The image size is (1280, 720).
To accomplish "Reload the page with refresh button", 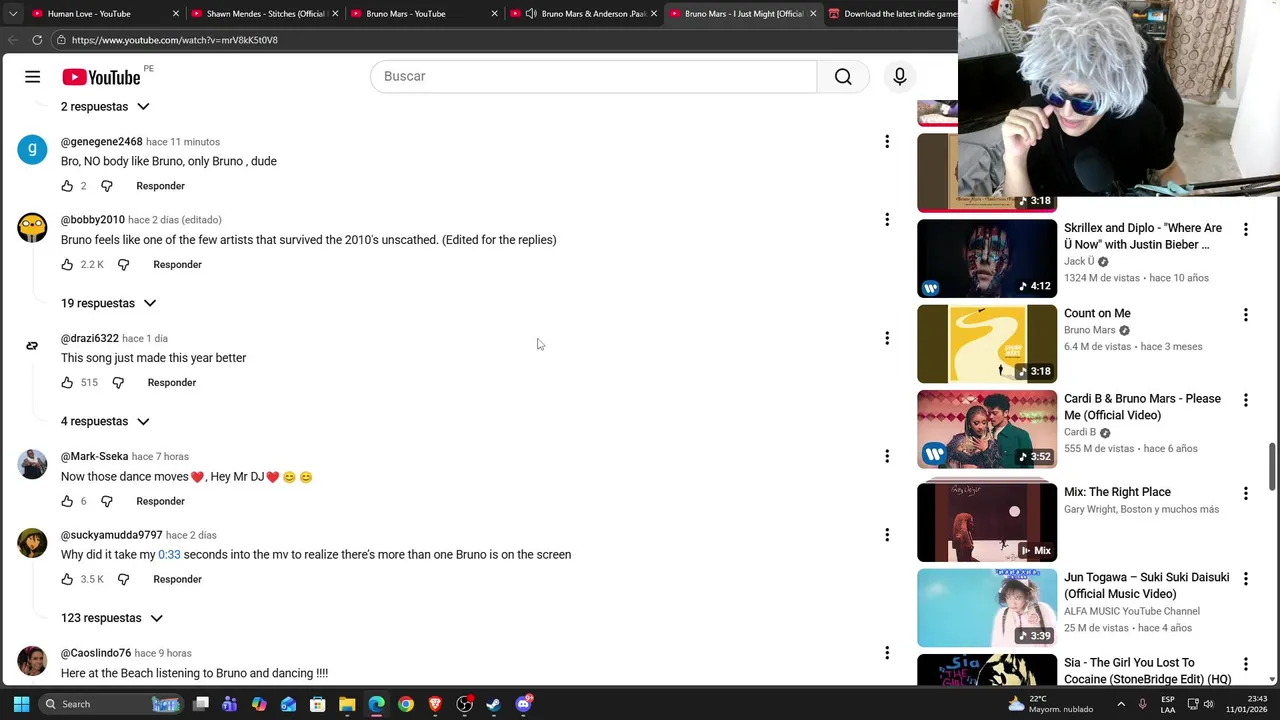I will click(x=37, y=40).
